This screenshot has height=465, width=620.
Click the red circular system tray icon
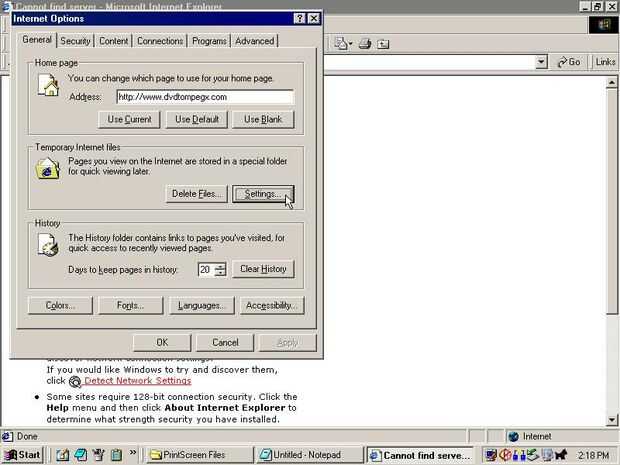(x=505, y=455)
